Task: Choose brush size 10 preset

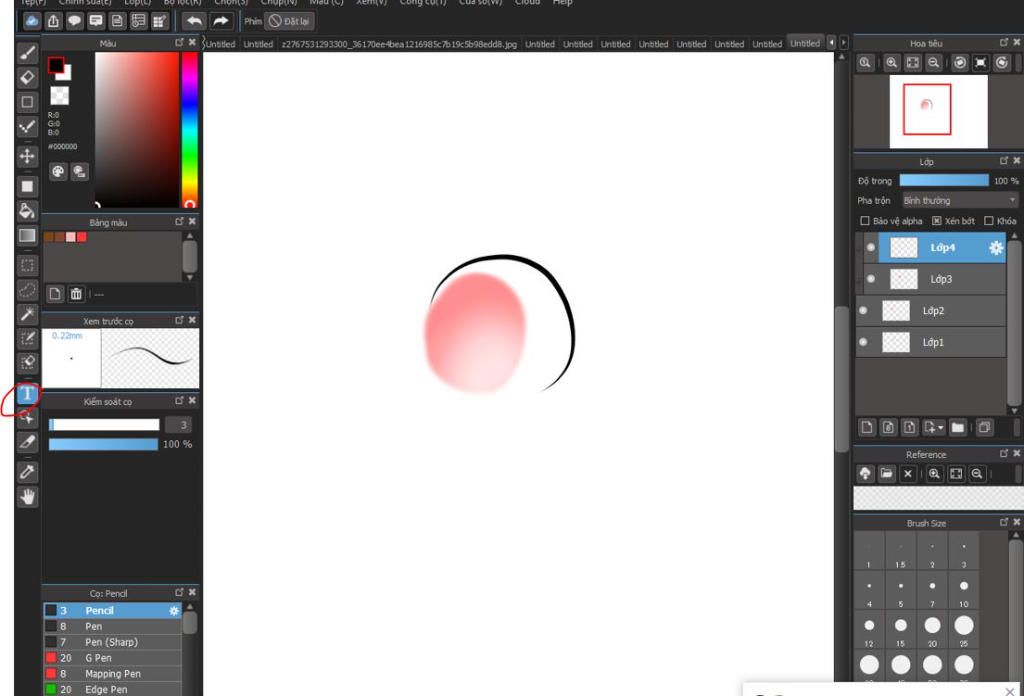Action: tap(964, 592)
